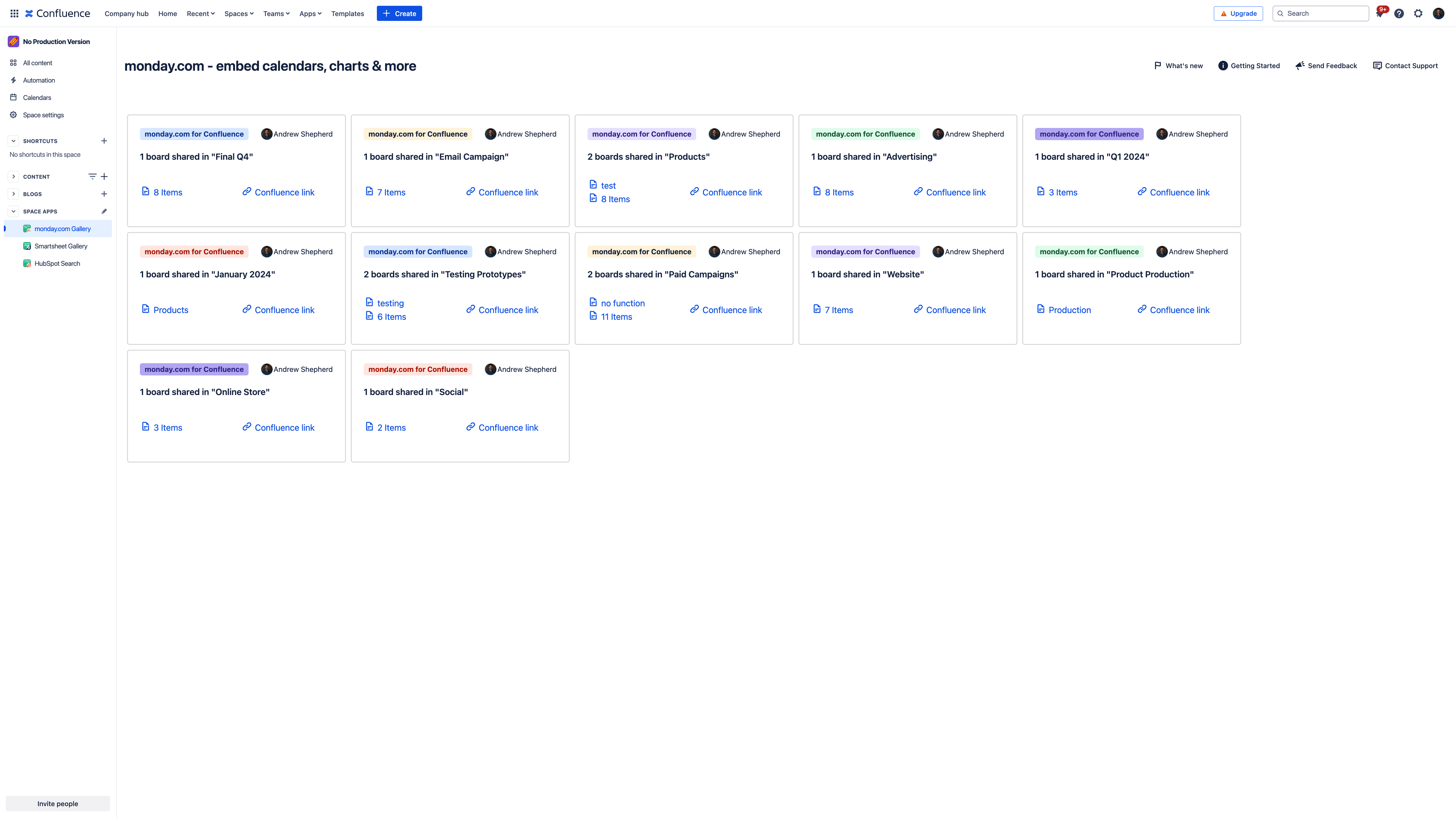Click Andrew Shepherd avatar in Website card
The width and height of the screenshot is (1456, 819).
(938, 252)
